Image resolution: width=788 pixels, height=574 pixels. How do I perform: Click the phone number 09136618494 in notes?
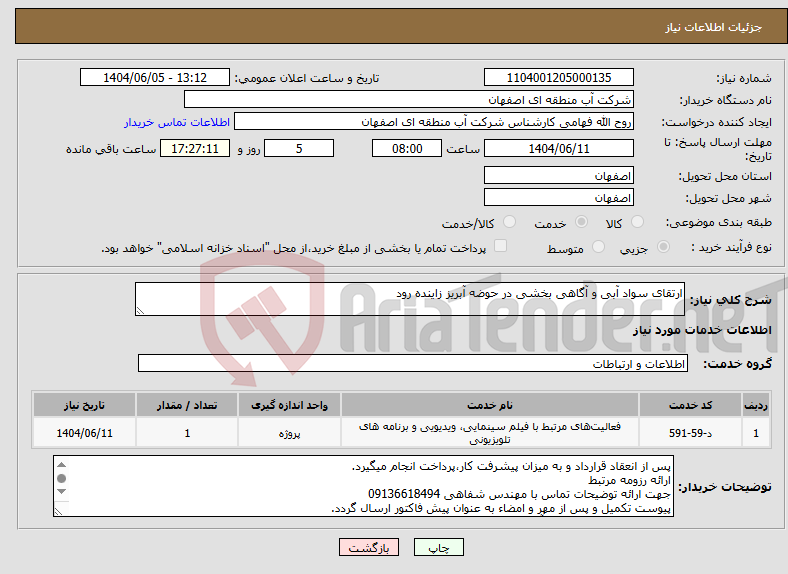pos(404,494)
